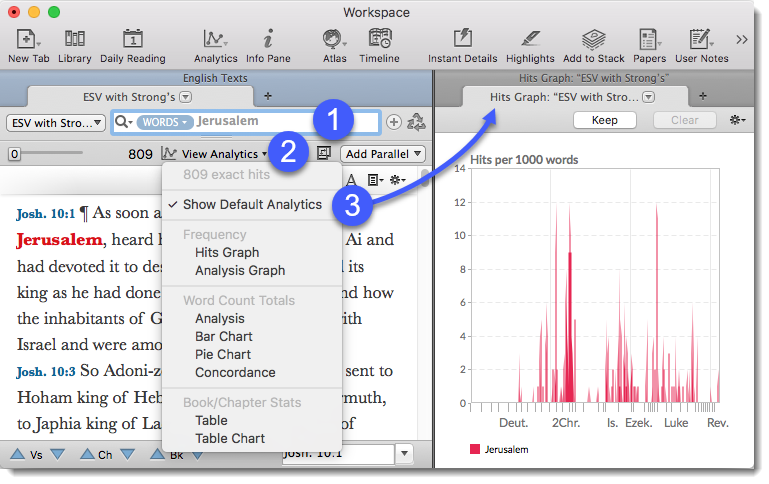Image resolution: width=769 pixels, height=484 pixels.
Task: Open Daily Reading calendar icon
Action: tap(132, 39)
